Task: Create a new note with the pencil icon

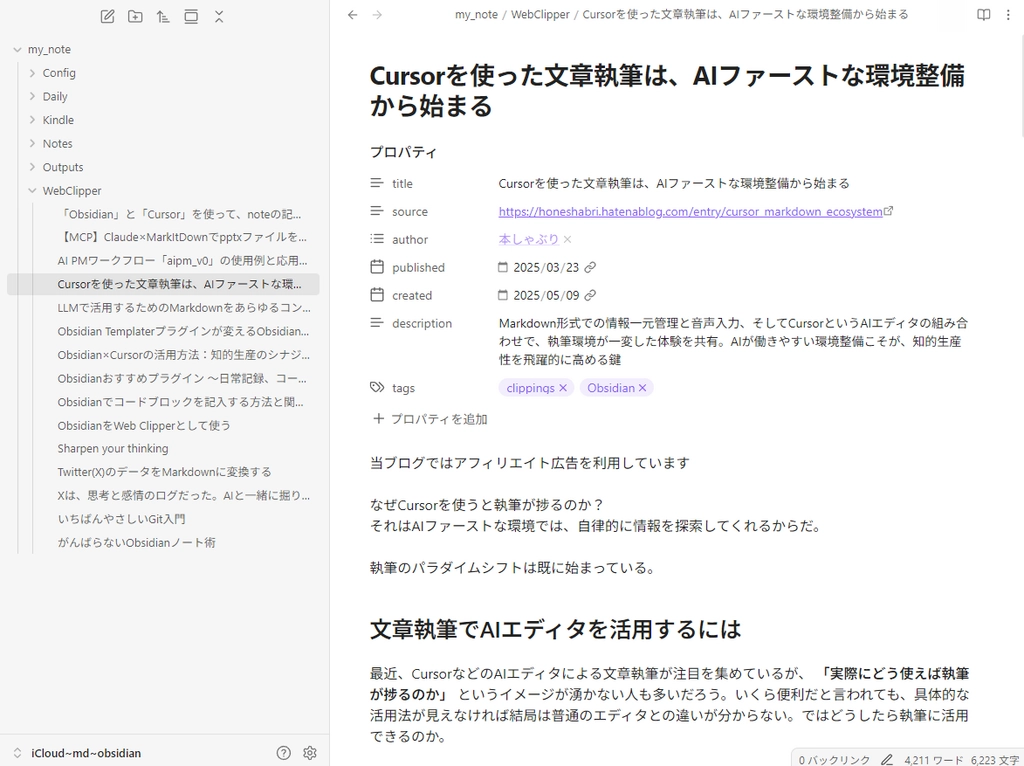Action: 107,17
